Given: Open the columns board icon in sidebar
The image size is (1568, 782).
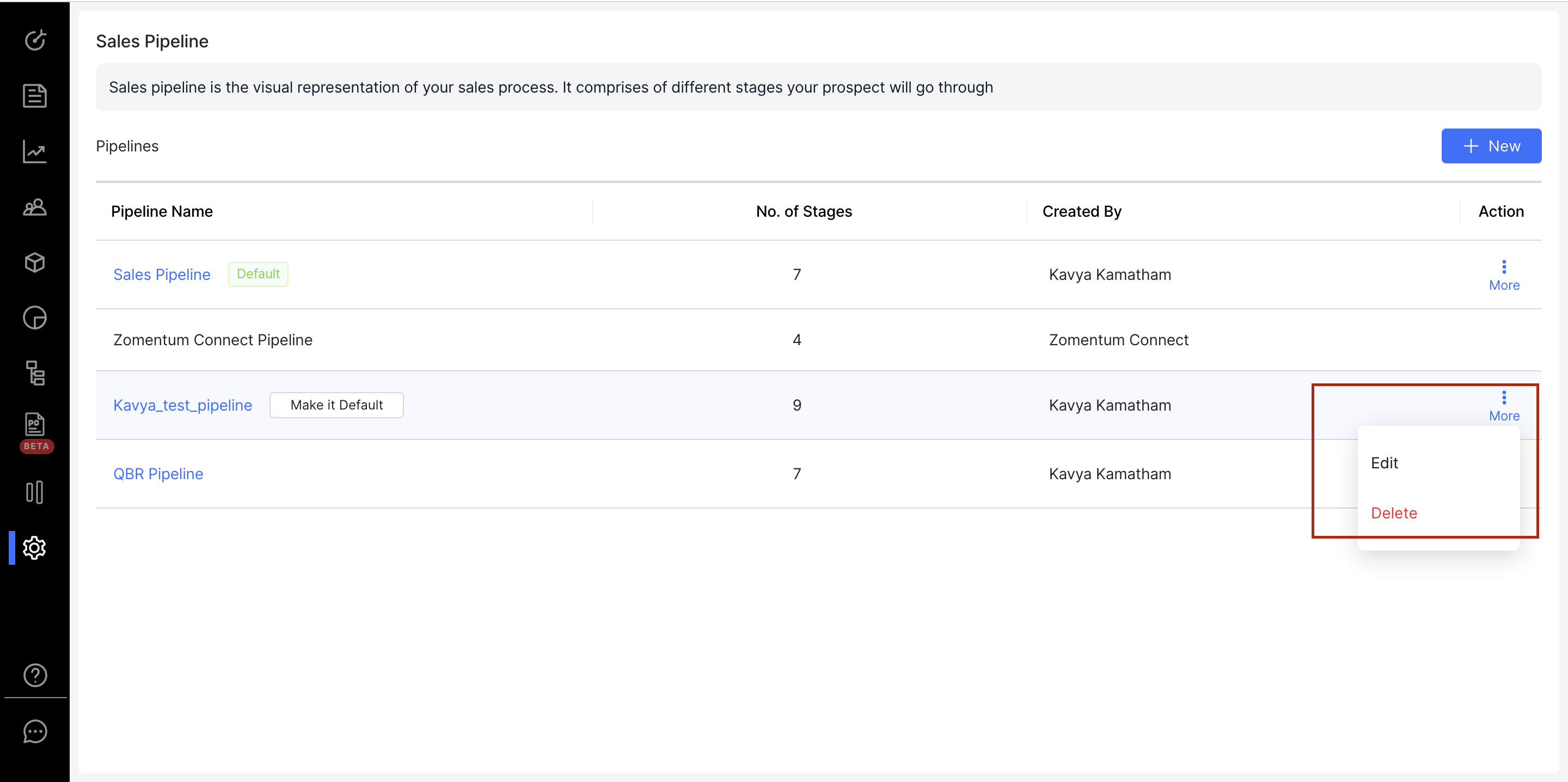Looking at the screenshot, I should (x=35, y=492).
